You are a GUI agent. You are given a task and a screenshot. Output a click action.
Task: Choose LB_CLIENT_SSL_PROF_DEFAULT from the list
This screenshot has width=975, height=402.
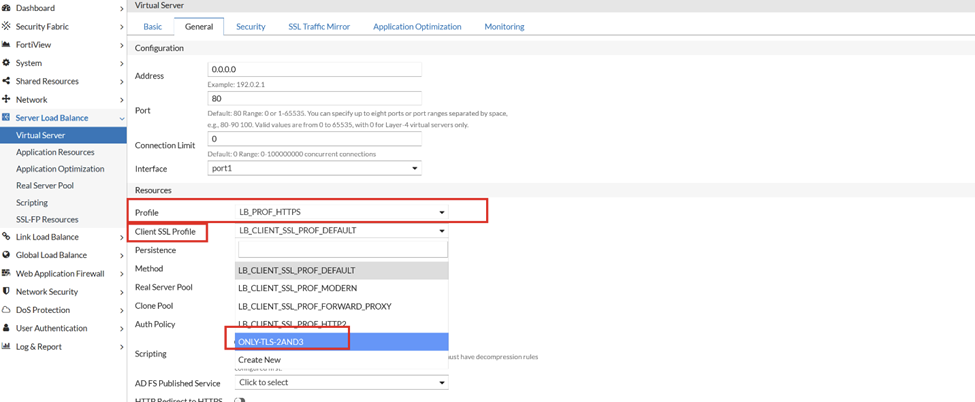pos(341,271)
